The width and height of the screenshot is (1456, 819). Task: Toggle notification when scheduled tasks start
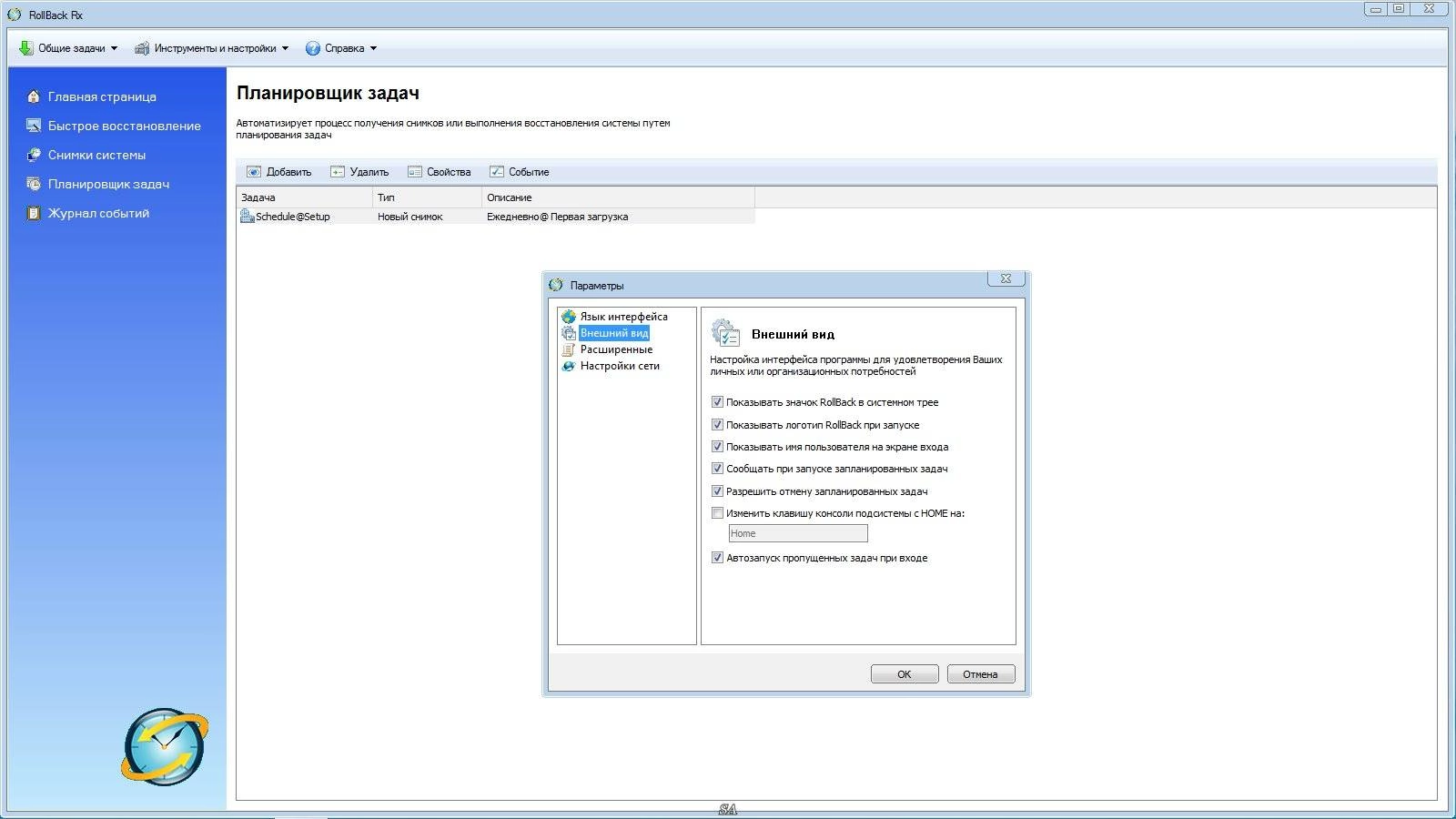717,469
